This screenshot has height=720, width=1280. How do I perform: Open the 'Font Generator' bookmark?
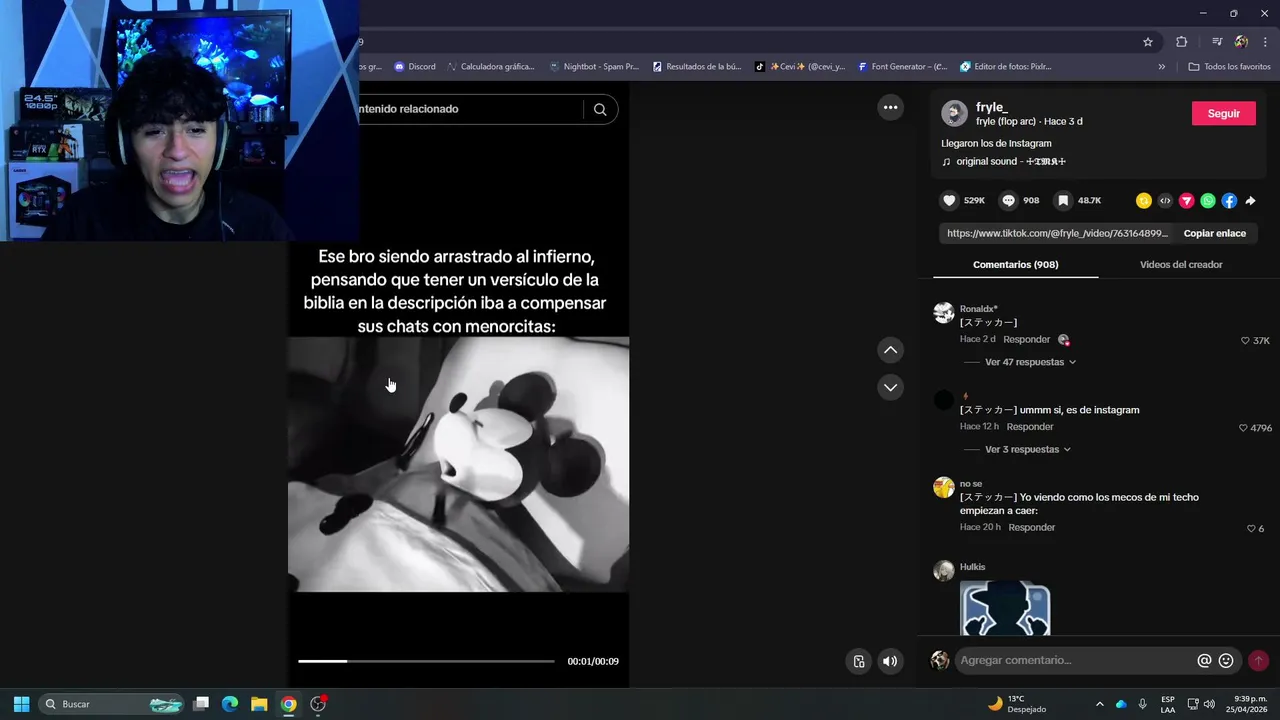(x=902, y=67)
